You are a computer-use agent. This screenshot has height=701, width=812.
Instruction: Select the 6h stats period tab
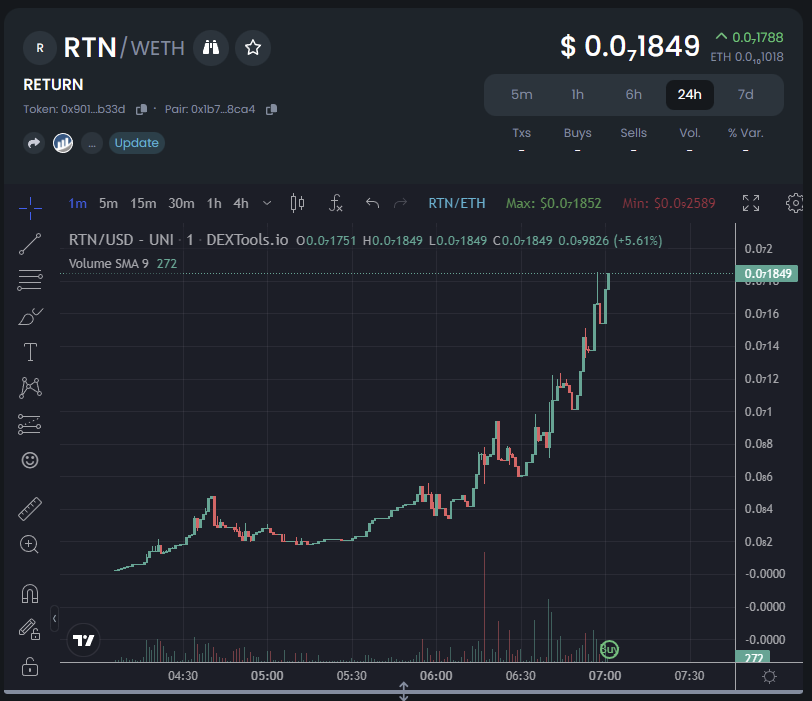click(633, 95)
